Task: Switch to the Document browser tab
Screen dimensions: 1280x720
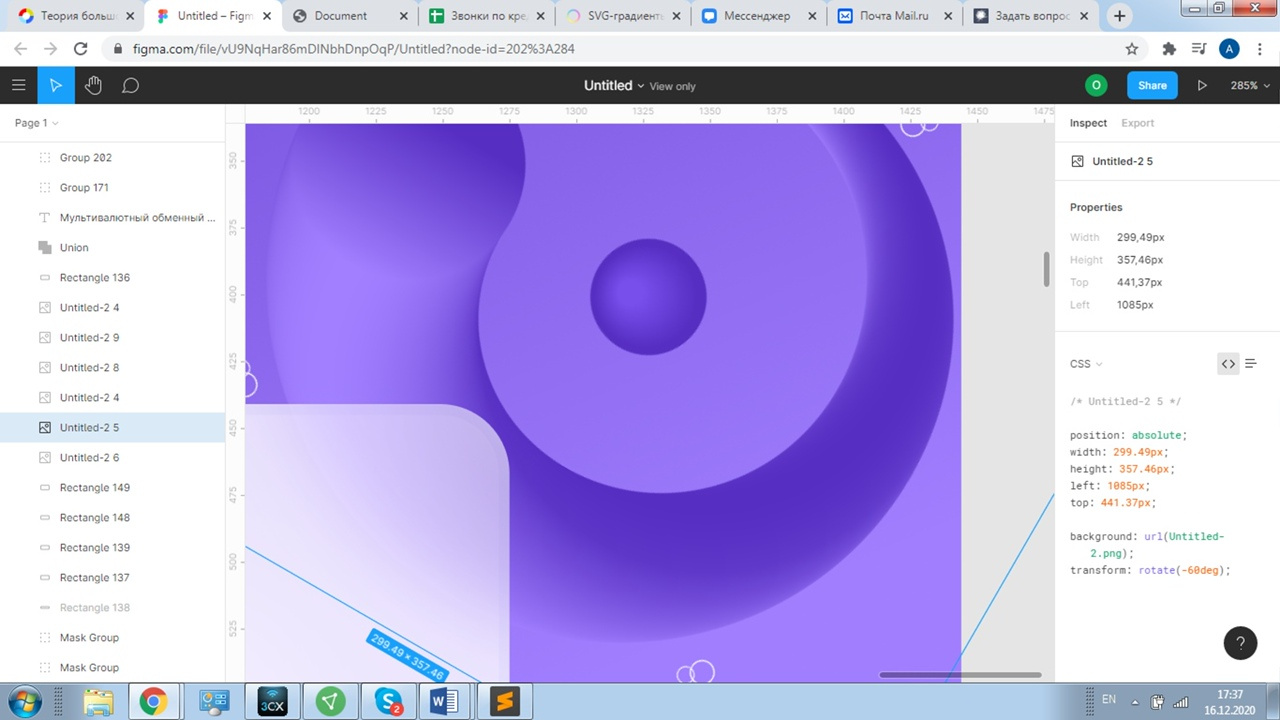Action: [349, 16]
